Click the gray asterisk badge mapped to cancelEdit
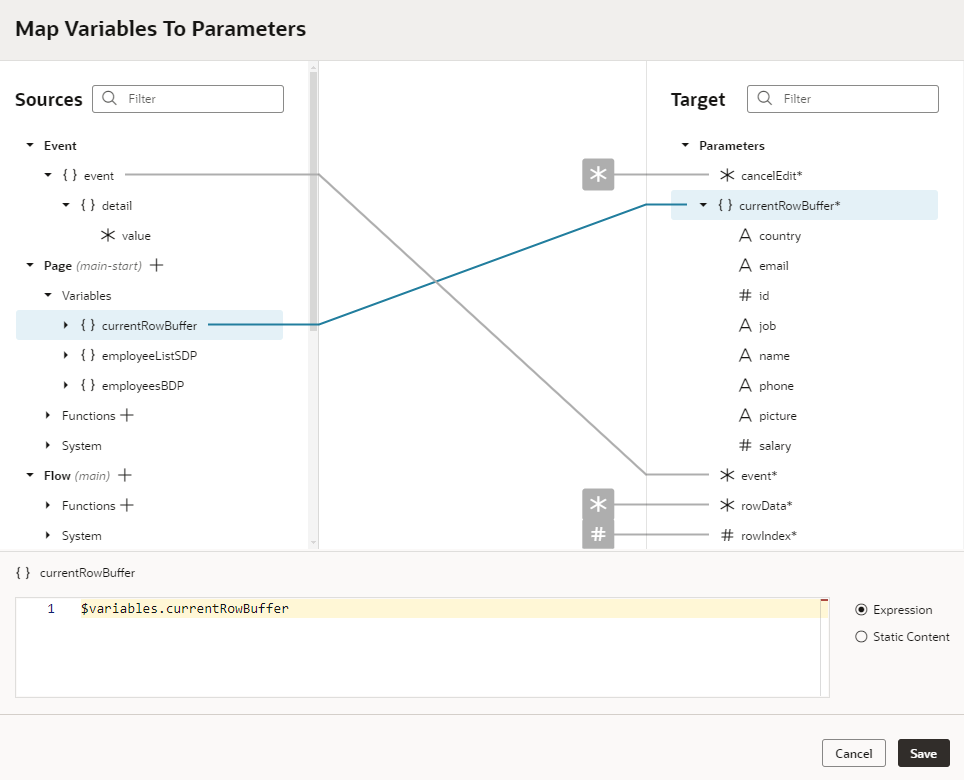This screenshot has width=964, height=780. [x=598, y=175]
